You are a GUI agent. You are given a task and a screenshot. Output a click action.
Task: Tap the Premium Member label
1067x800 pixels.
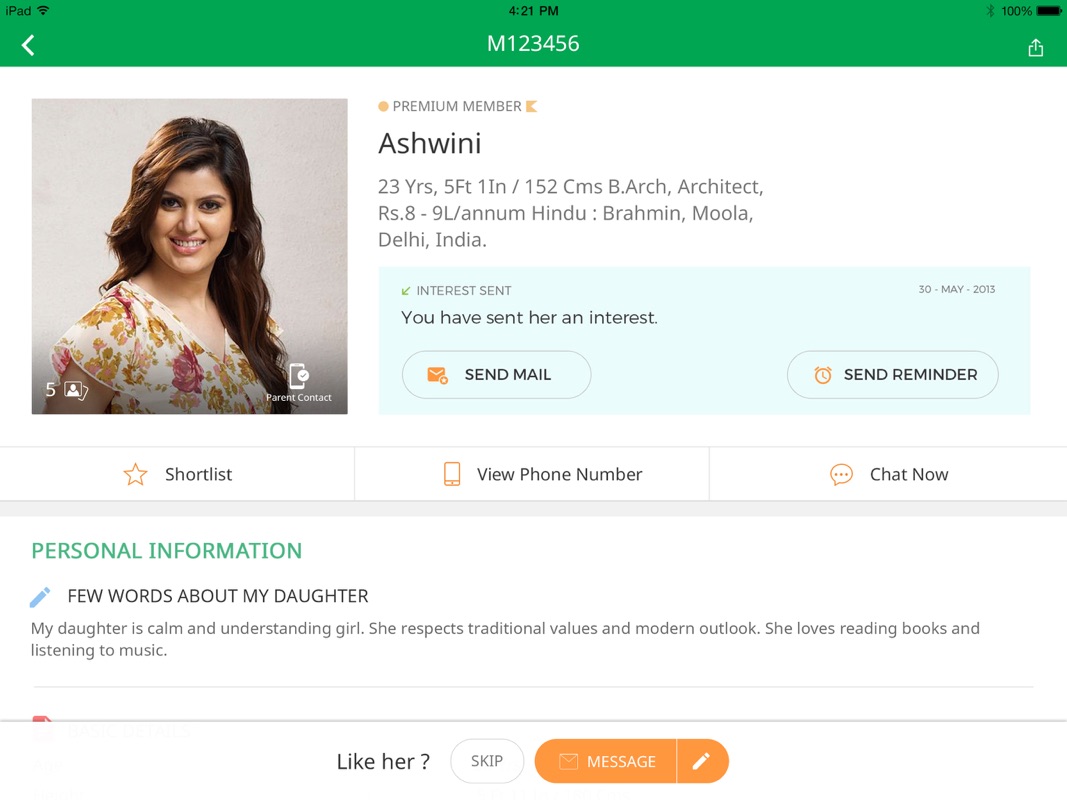click(457, 106)
